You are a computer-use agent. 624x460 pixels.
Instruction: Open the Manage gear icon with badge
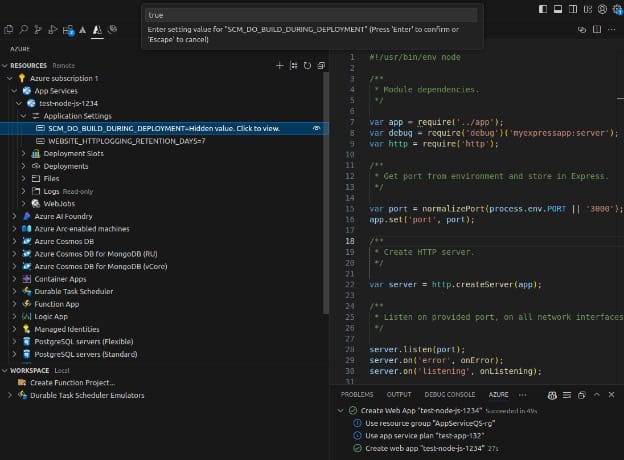point(618,10)
